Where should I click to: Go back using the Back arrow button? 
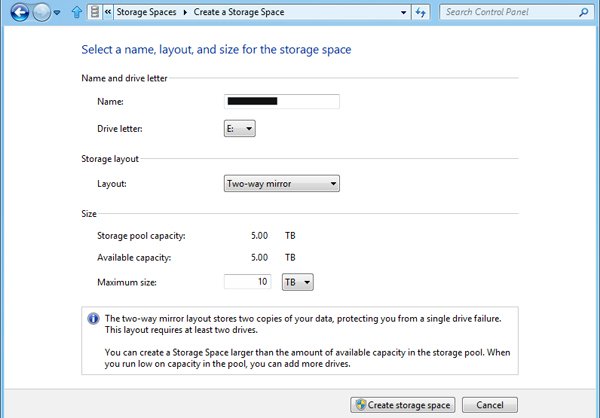[17, 13]
